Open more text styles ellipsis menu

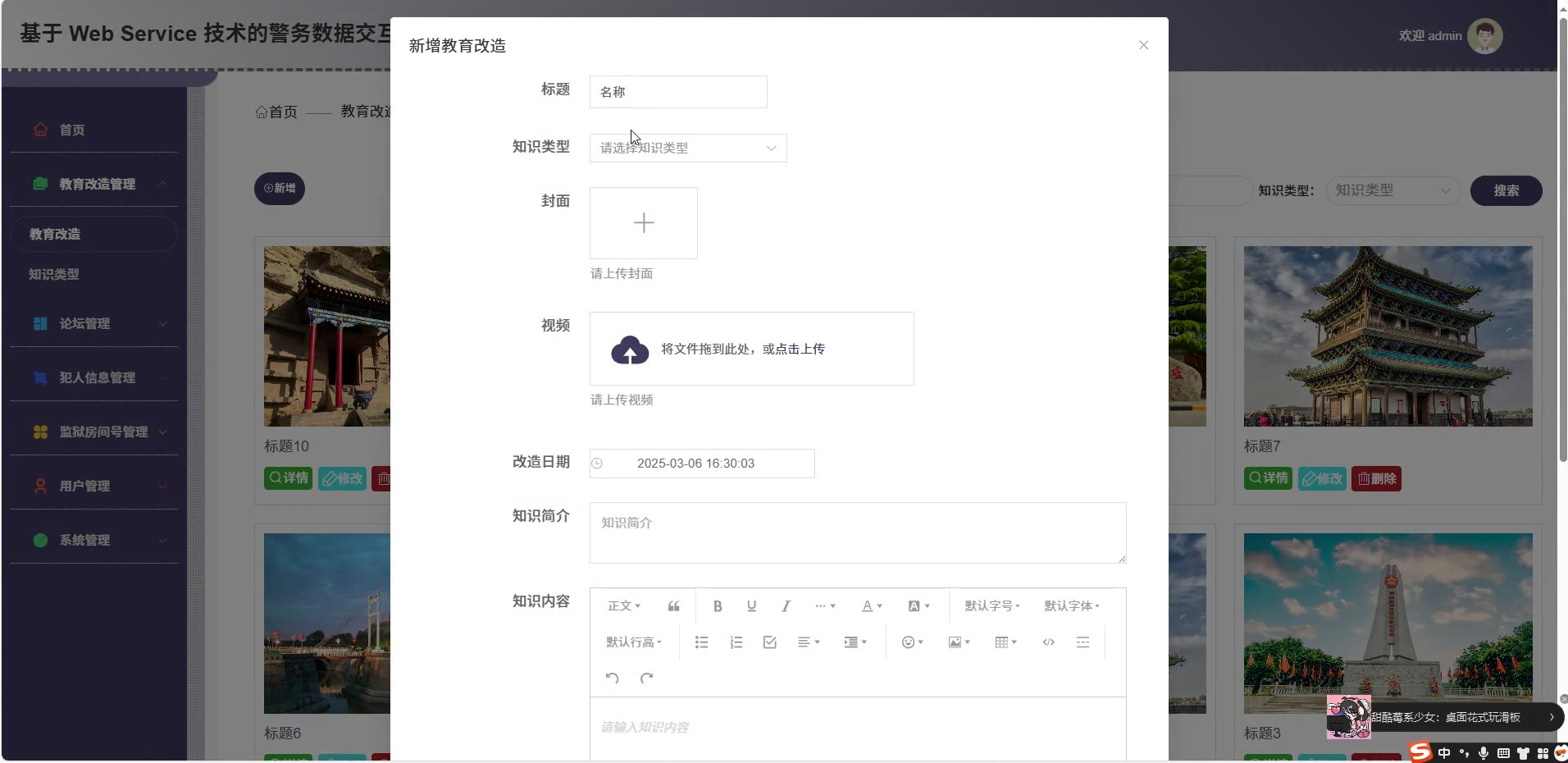[825, 606]
